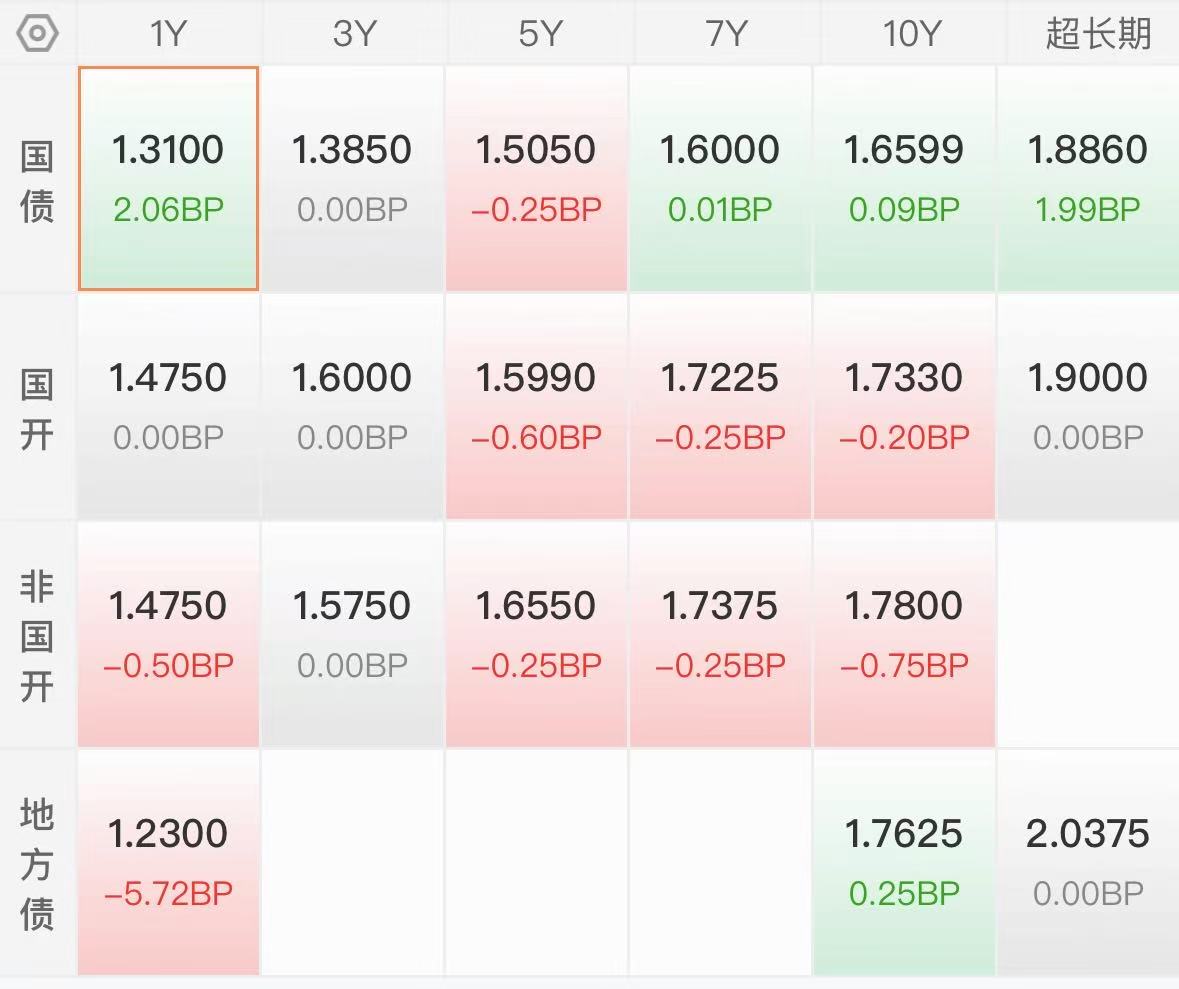Open 非国开 10Y cell showing 1.7800
The height and width of the screenshot is (989, 1179).
[904, 634]
